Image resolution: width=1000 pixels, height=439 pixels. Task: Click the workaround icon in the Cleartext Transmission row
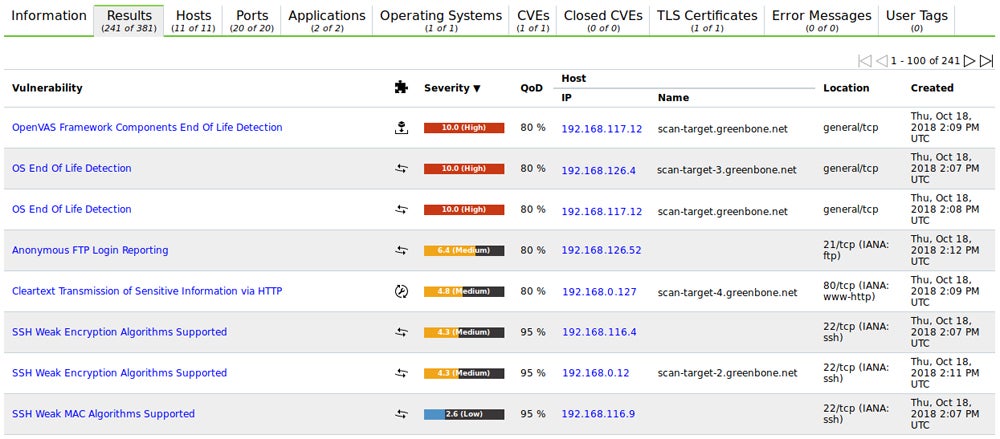pyautogui.click(x=401, y=292)
